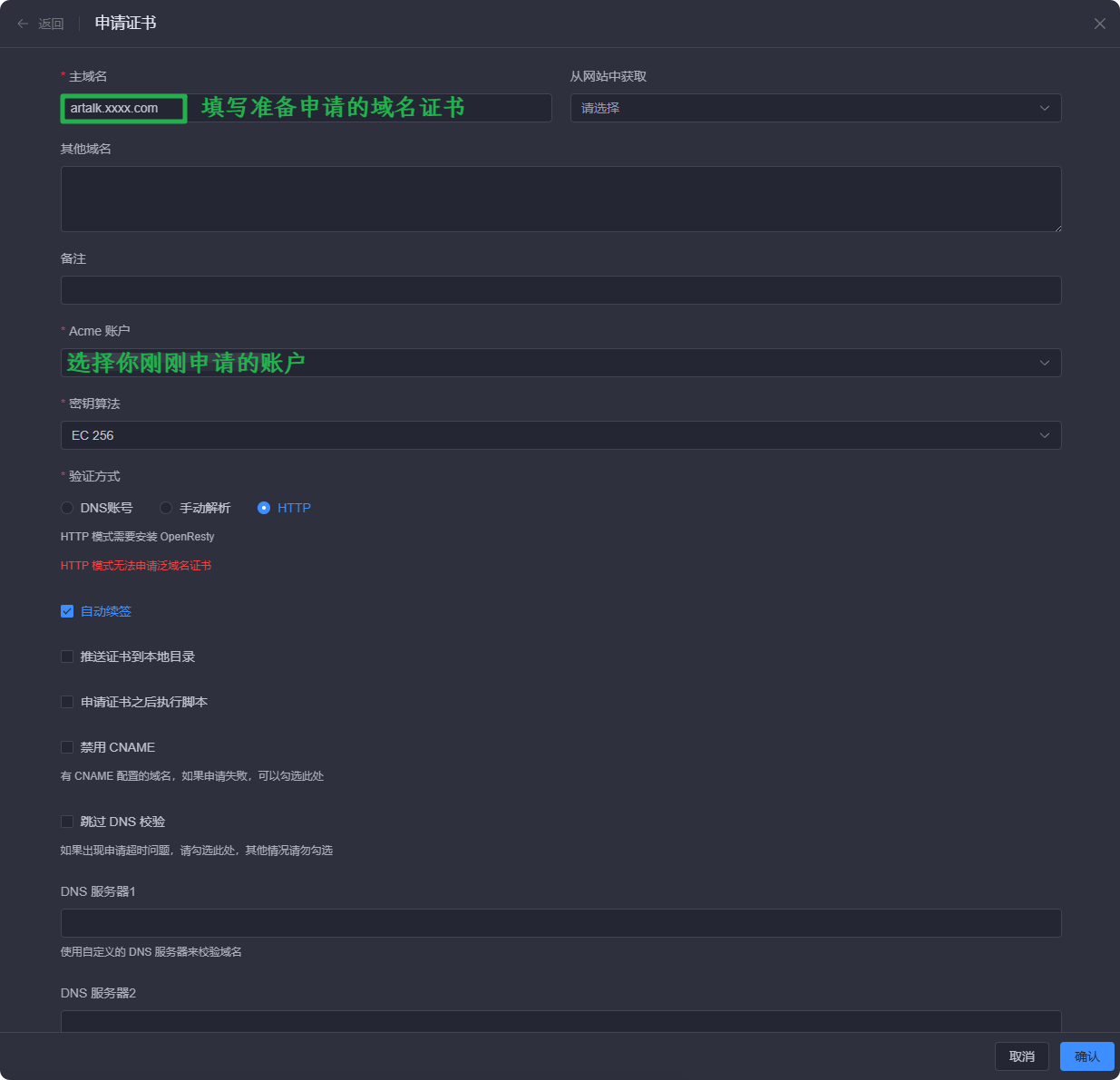
Task: Click the DNS server 1 input field
Action: (560, 923)
